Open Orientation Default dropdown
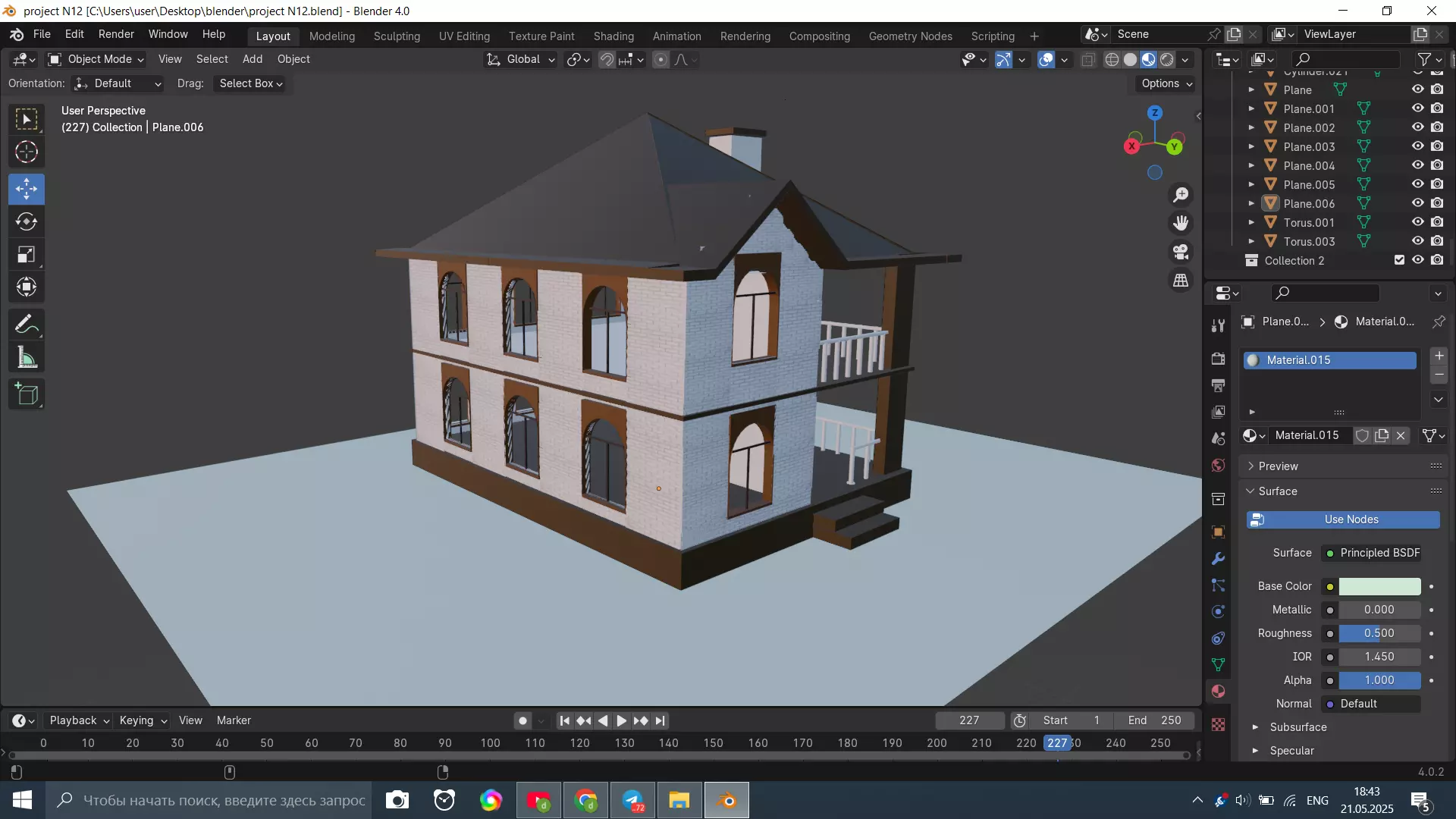The width and height of the screenshot is (1456, 819). pyautogui.click(x=118, y=83)
